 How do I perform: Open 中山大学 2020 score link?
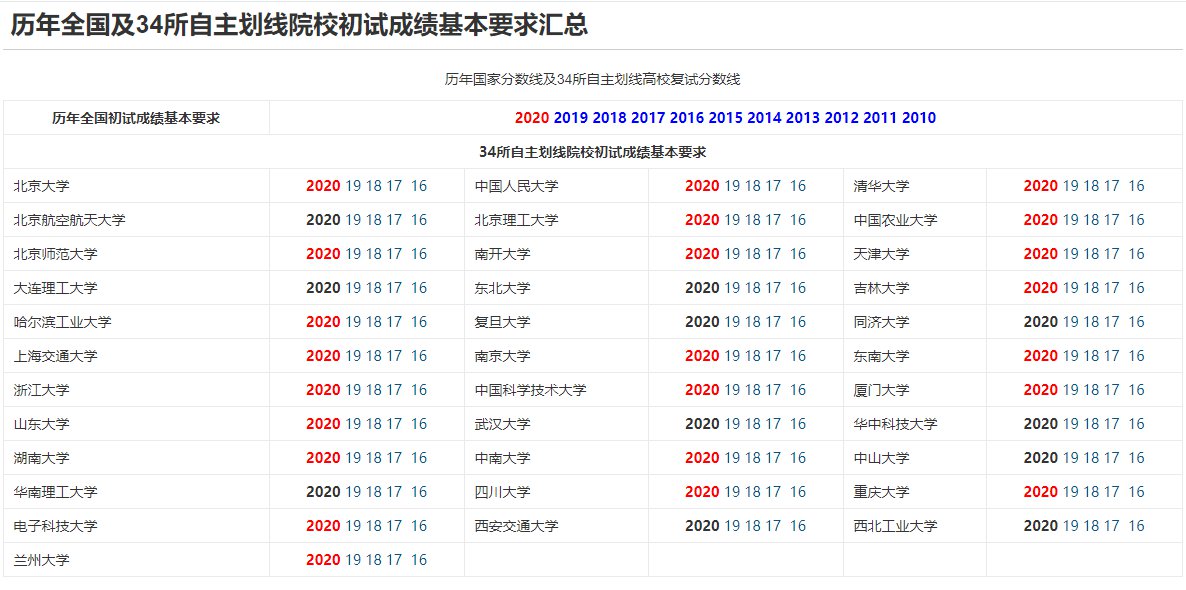1041,458
